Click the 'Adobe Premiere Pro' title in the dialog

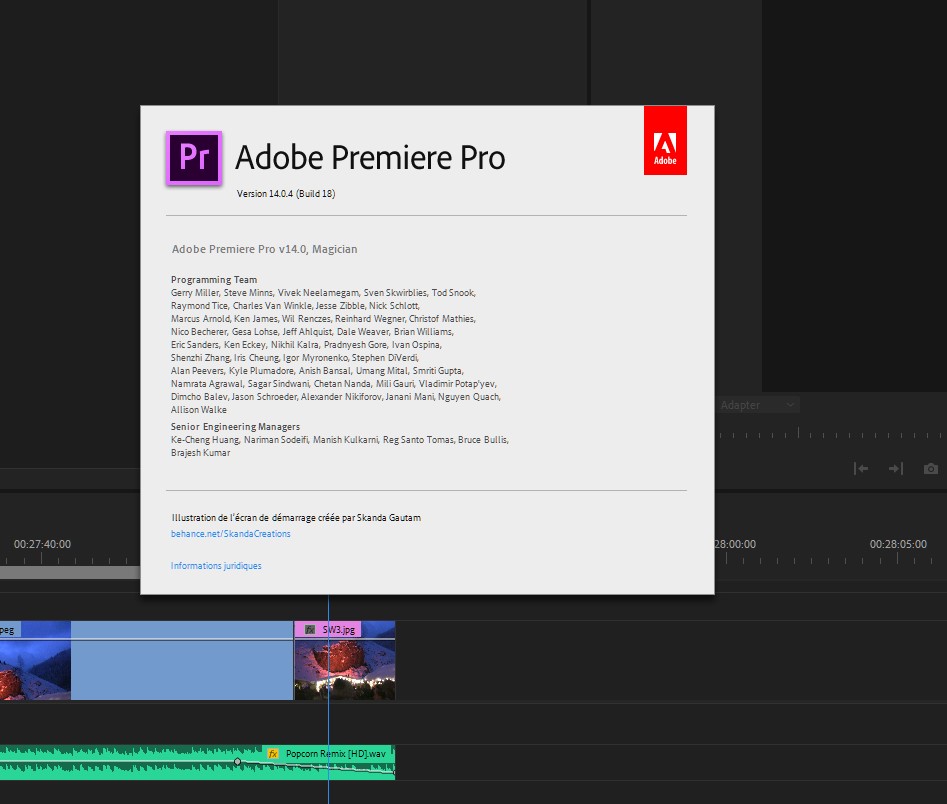point(370,158)
